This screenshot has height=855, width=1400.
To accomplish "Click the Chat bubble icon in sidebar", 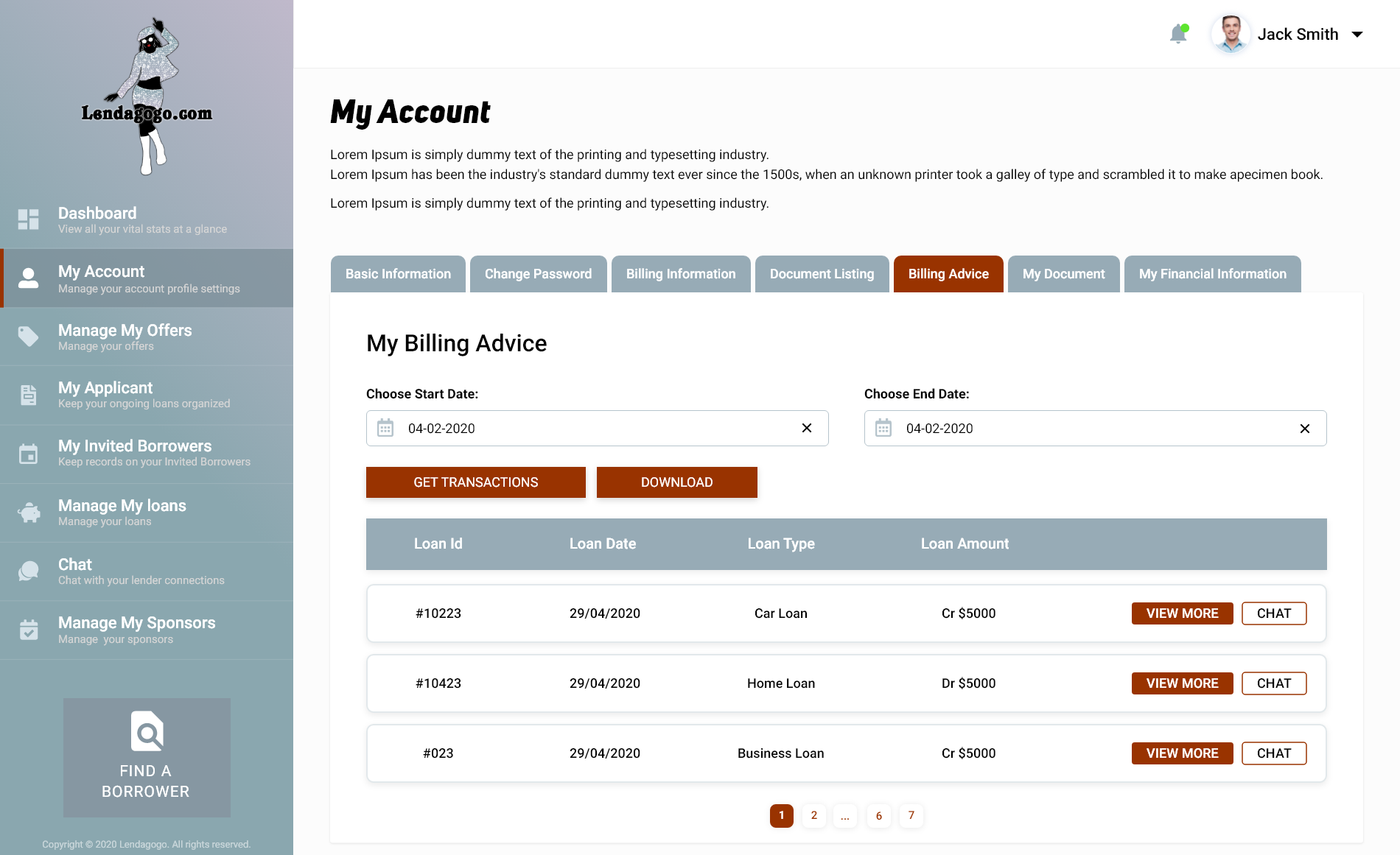I will [x=29, y=571].
